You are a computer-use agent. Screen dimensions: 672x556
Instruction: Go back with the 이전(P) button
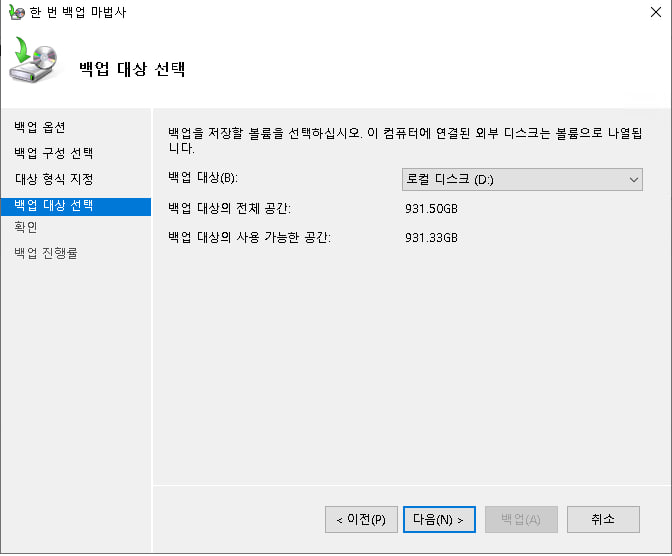[361, 520]
